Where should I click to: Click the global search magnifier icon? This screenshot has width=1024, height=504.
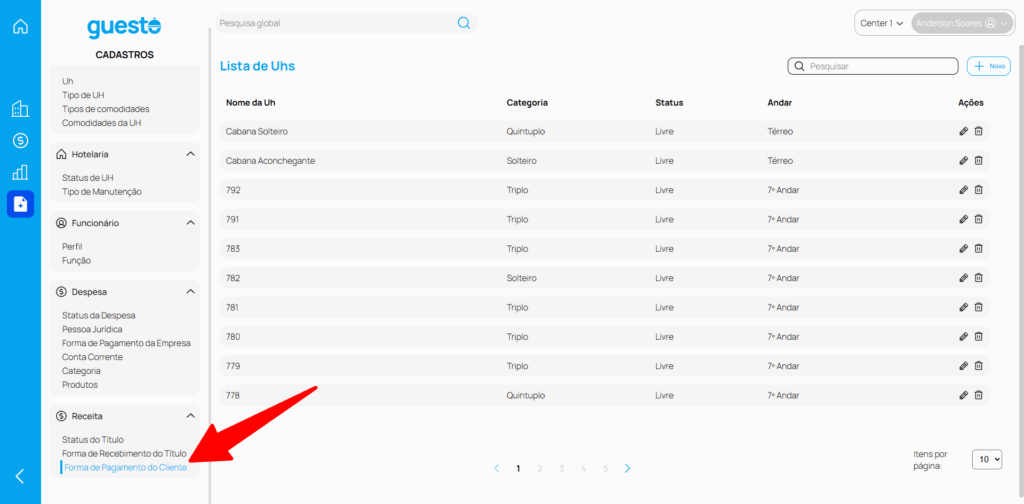[464, 23]
